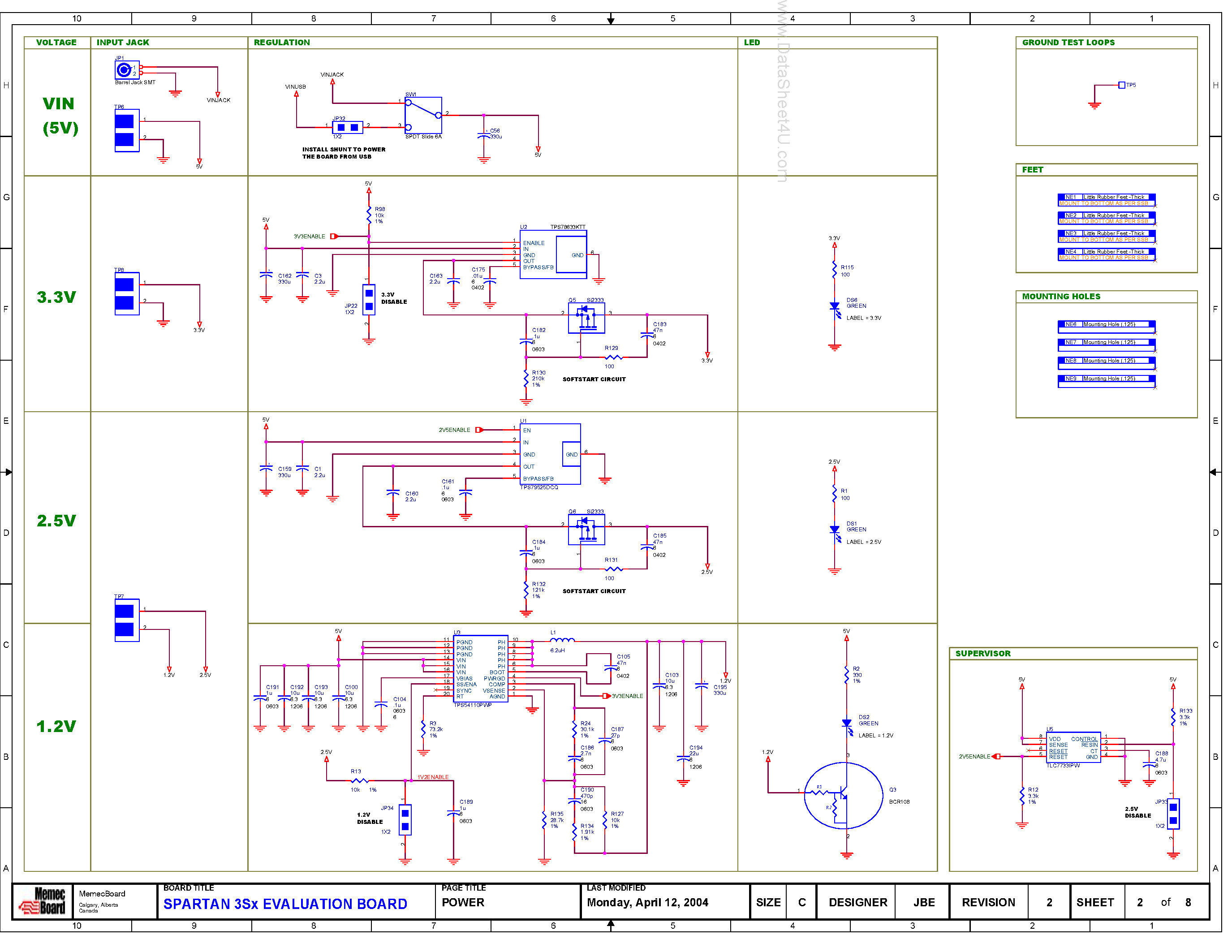The width and height of the screenshot is (1232, 952).
Task: Click the board title SPARTAN 3Sx EVALUATION BOARD
Action: 285,905
